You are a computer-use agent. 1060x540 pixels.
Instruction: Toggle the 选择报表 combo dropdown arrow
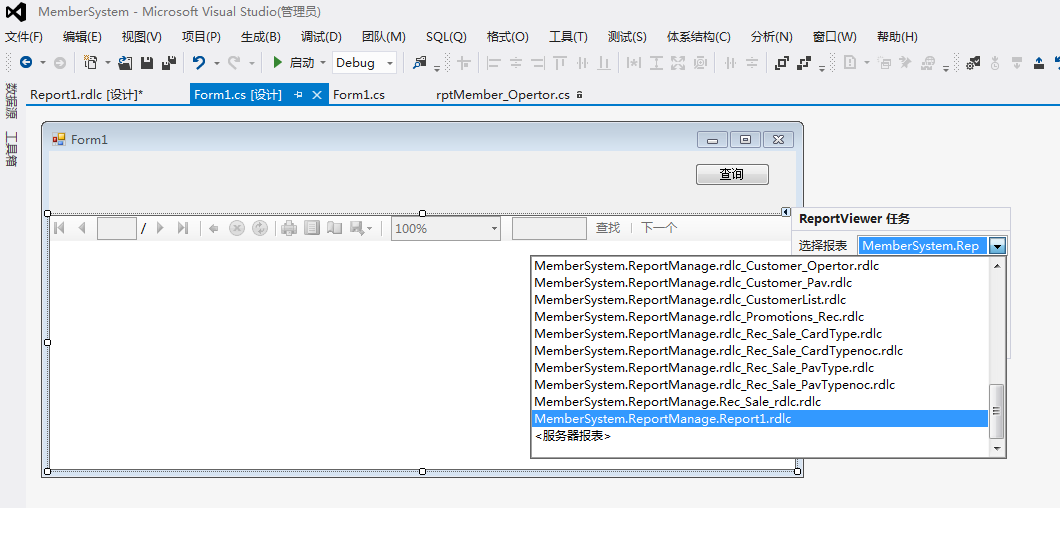point(998,246)
